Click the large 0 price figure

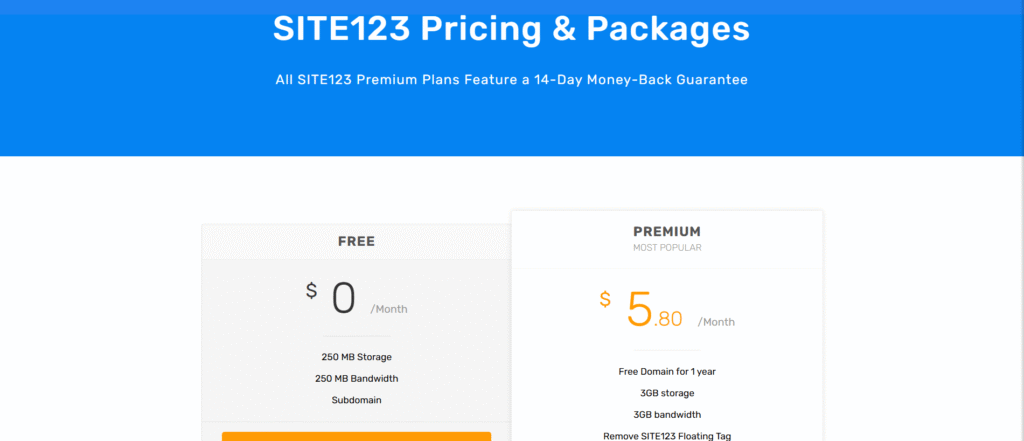343,299
